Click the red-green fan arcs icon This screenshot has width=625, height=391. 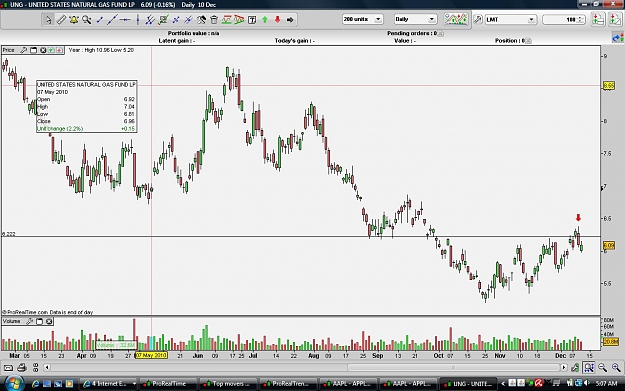click(x=239, y=20)
